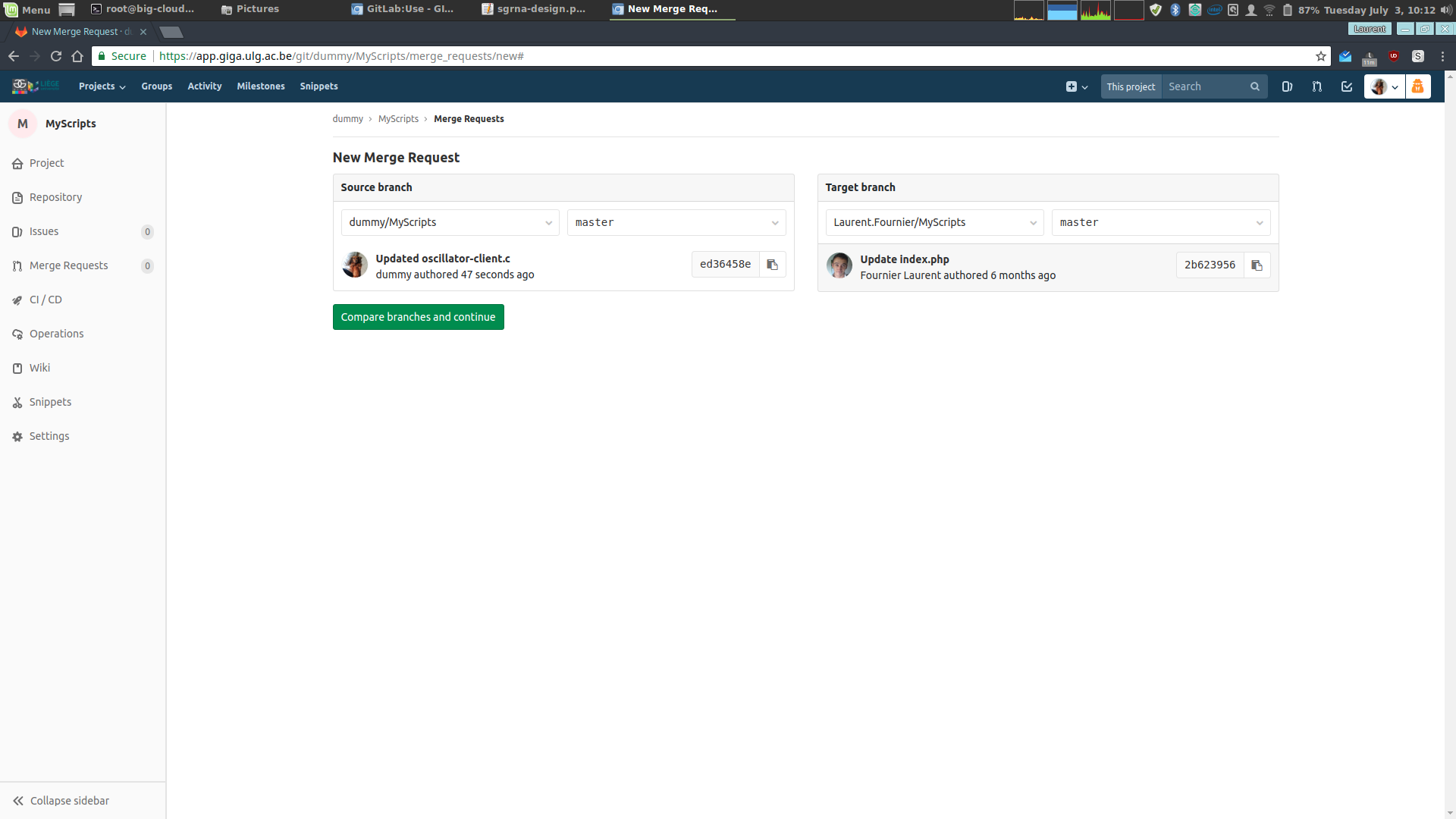Click Compare branches and continue
The width and height of the screenshot is (1456, 819).
click(x=418, y=317)
